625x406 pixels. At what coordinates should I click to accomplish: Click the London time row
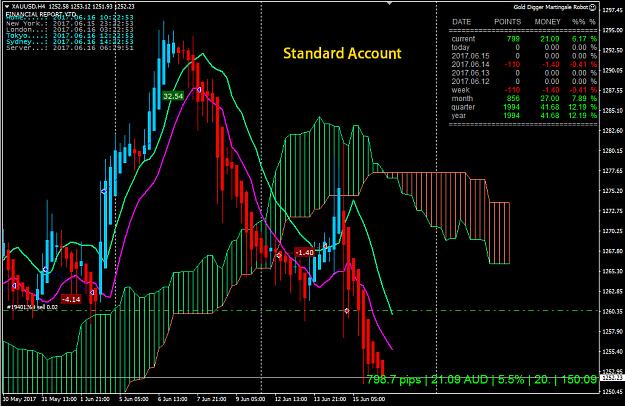click(70, 29)
